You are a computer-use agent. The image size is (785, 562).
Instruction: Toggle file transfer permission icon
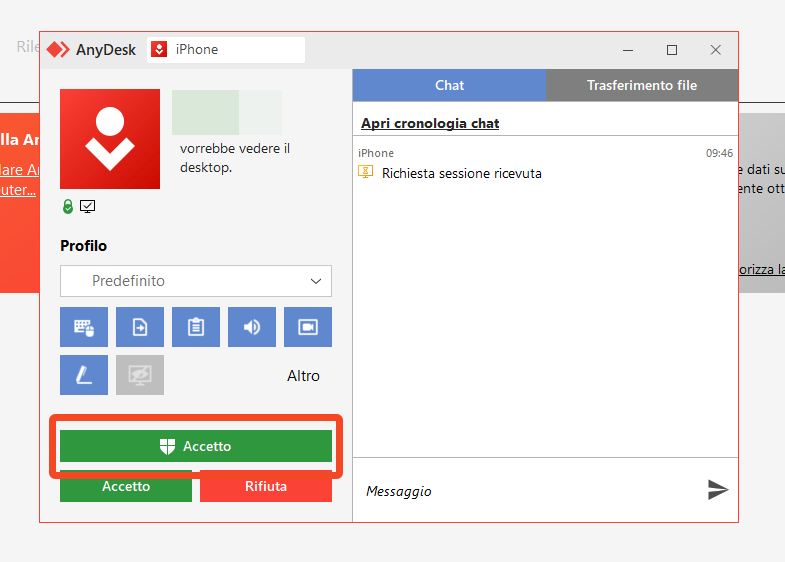click(x=140, y=327)
